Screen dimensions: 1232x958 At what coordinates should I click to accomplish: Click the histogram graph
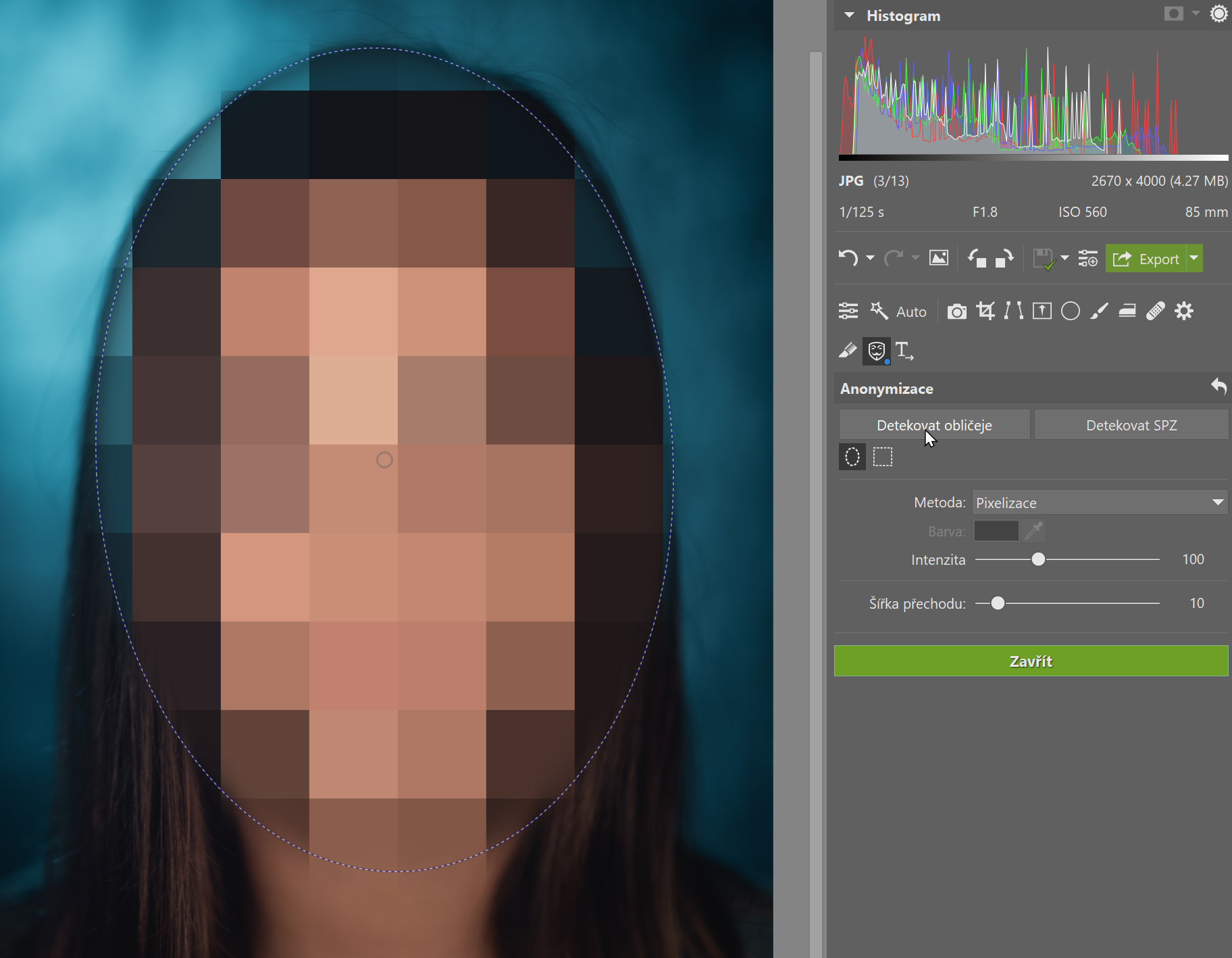[1033, 97]
